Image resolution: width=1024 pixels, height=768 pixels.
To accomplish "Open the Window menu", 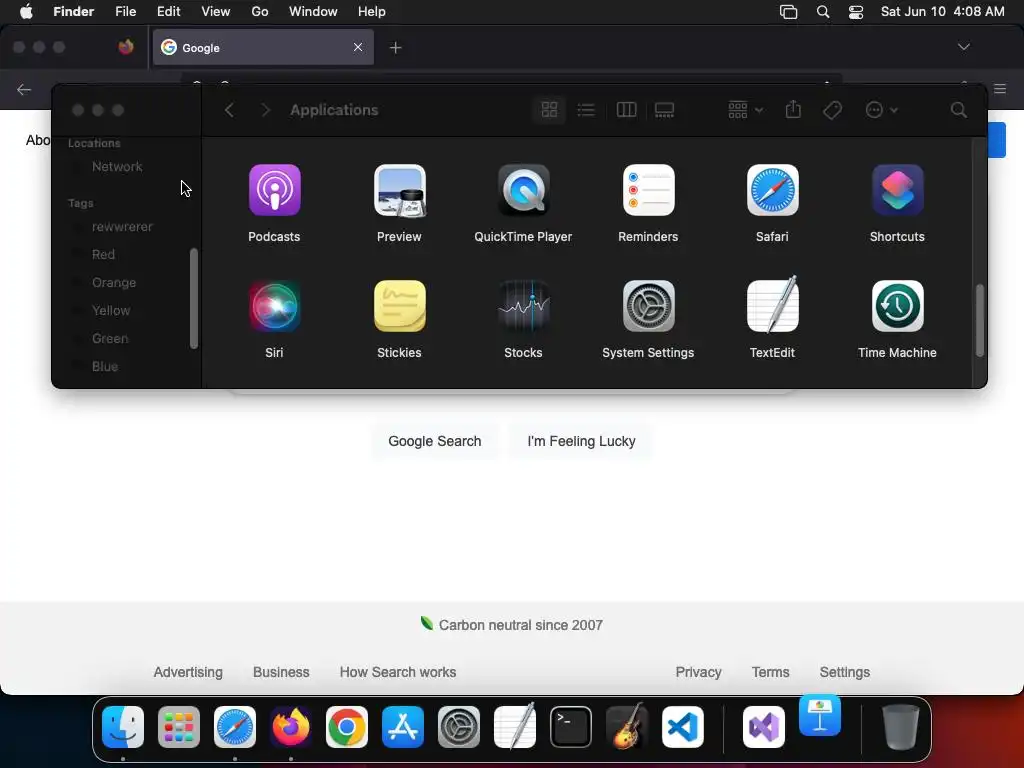I will [313, 12].
